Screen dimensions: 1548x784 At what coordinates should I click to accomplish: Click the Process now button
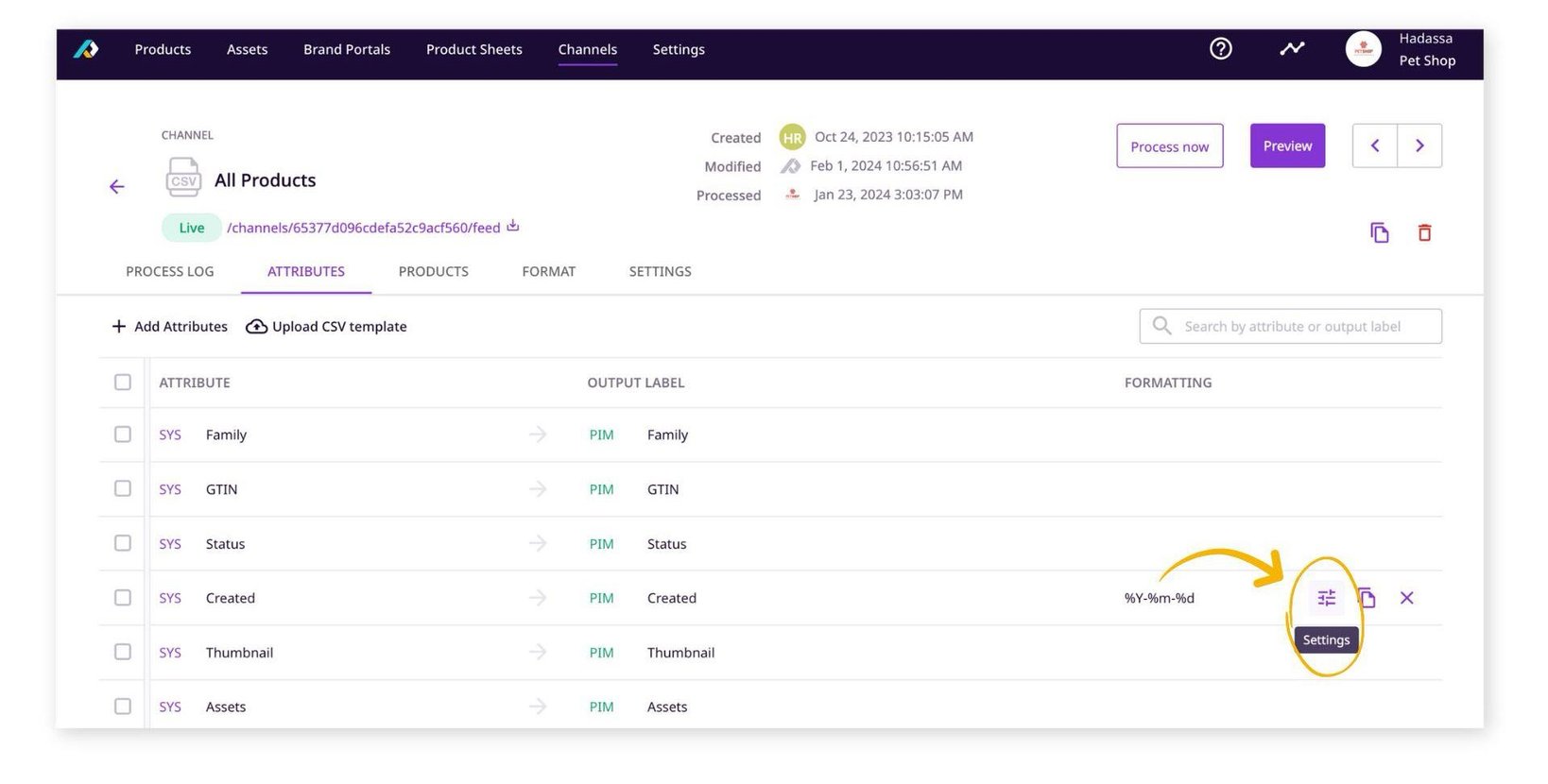pyautogui.click(x=1169, y=146)
